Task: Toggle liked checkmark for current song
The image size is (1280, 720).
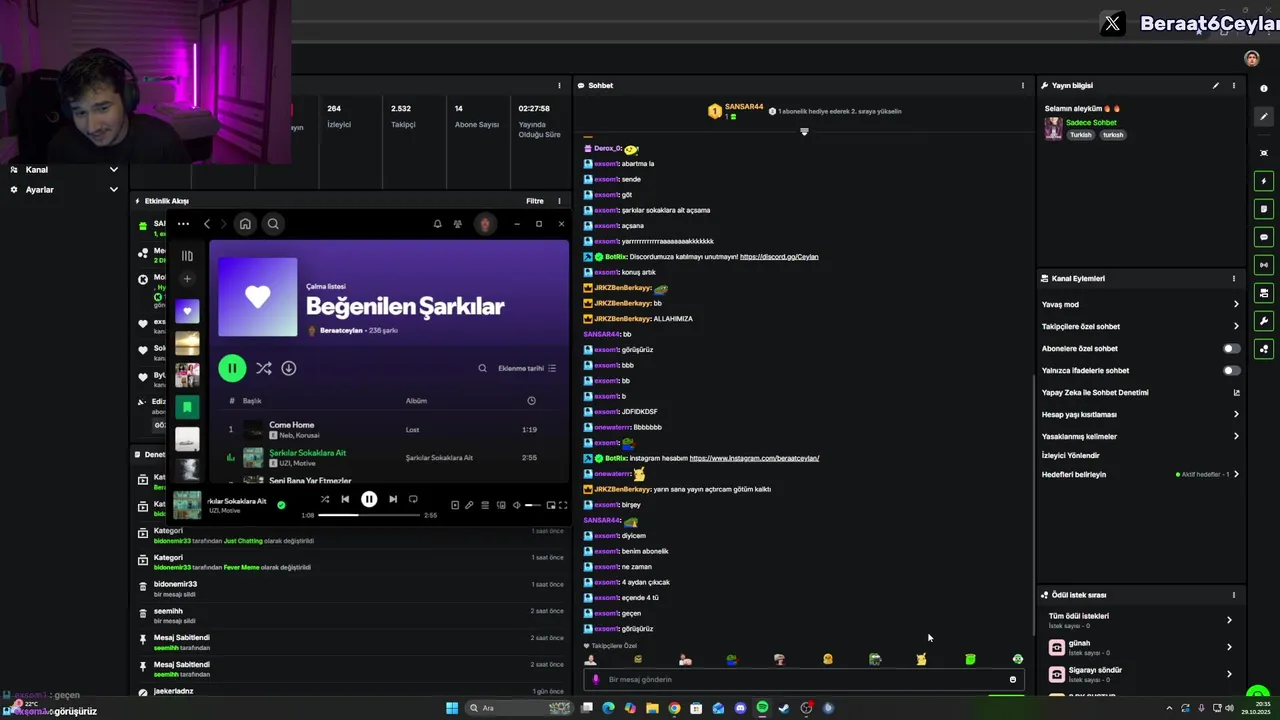Action: [281, 505]
